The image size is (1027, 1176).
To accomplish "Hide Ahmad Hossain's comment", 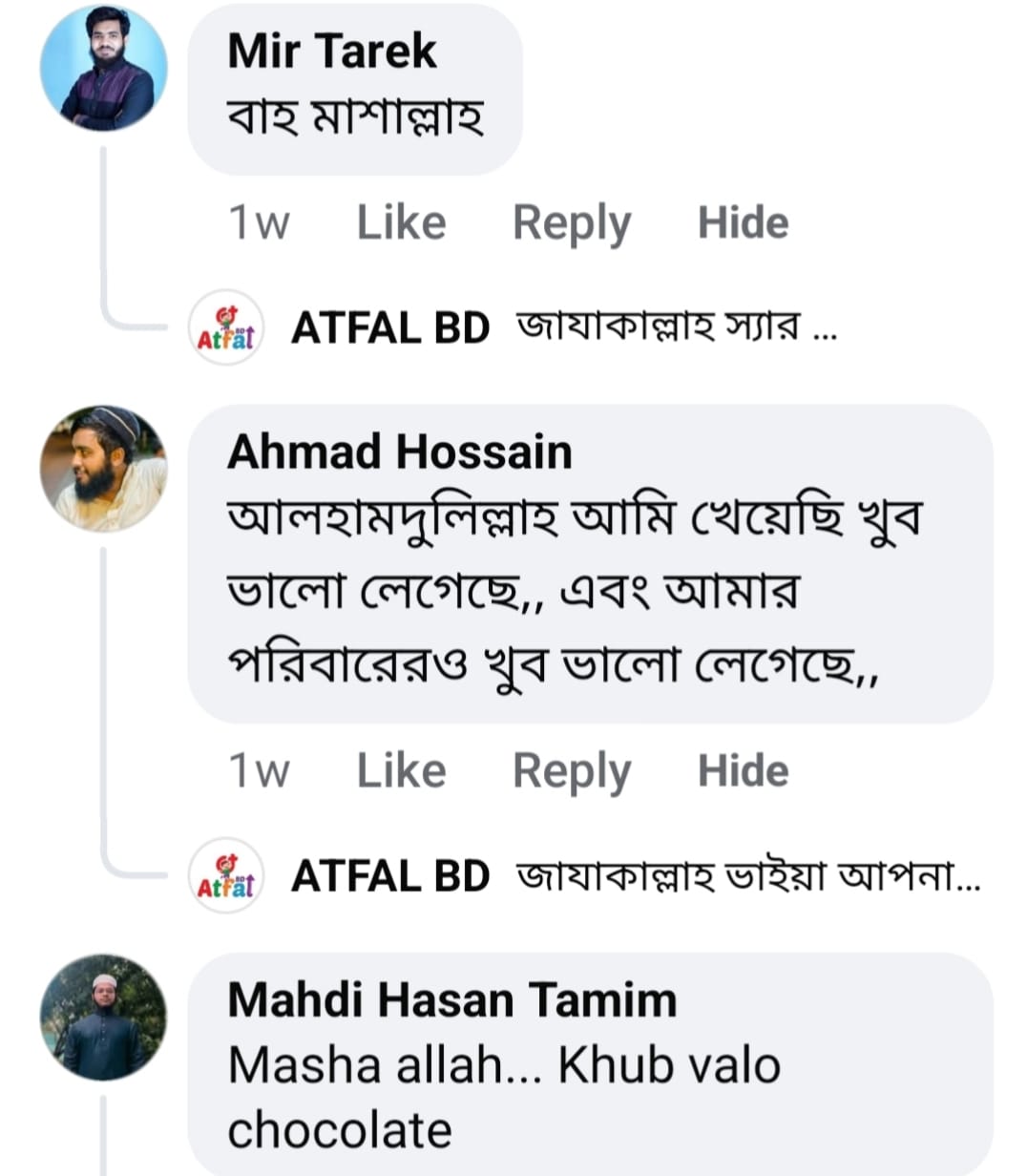I will pyautogui.click(x=743, y=771).
